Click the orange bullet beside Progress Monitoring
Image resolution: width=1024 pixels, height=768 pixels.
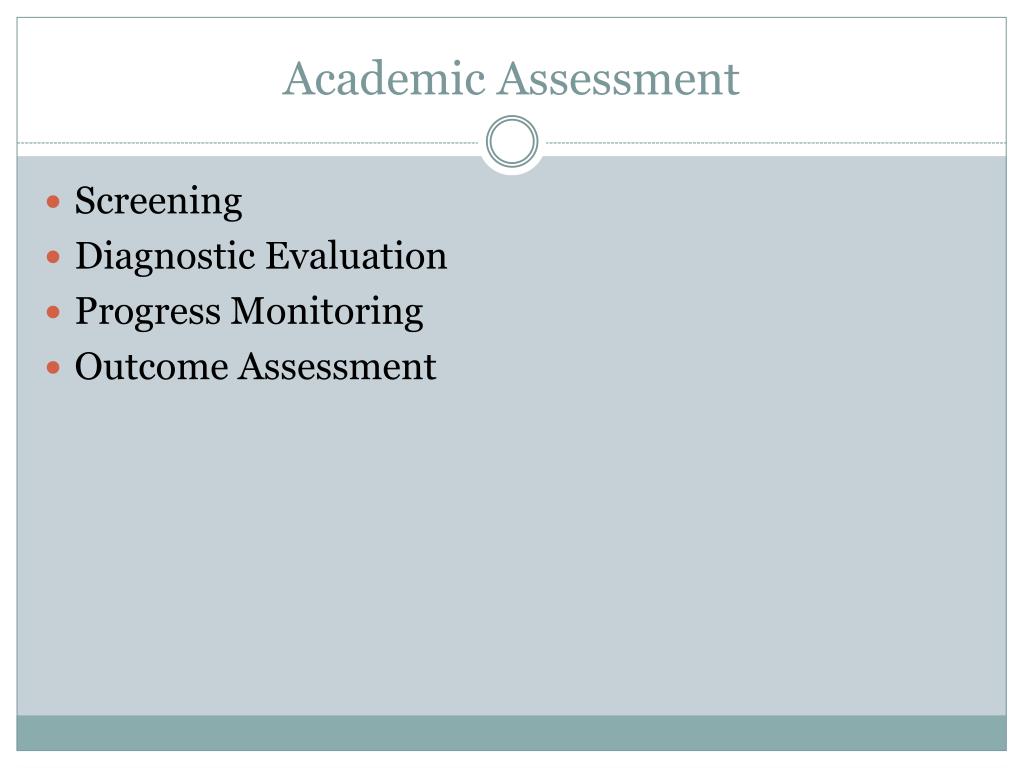pos(54,312)
